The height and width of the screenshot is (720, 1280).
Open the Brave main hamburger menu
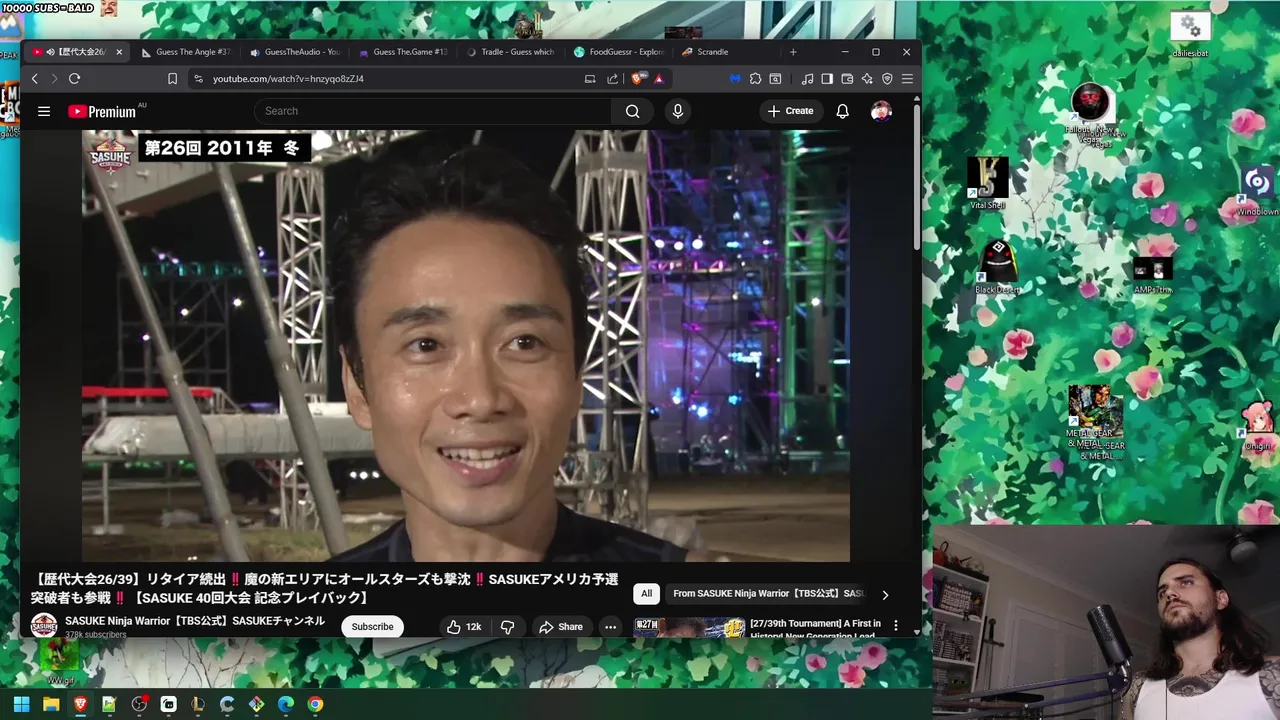click(x=907, y=79)
